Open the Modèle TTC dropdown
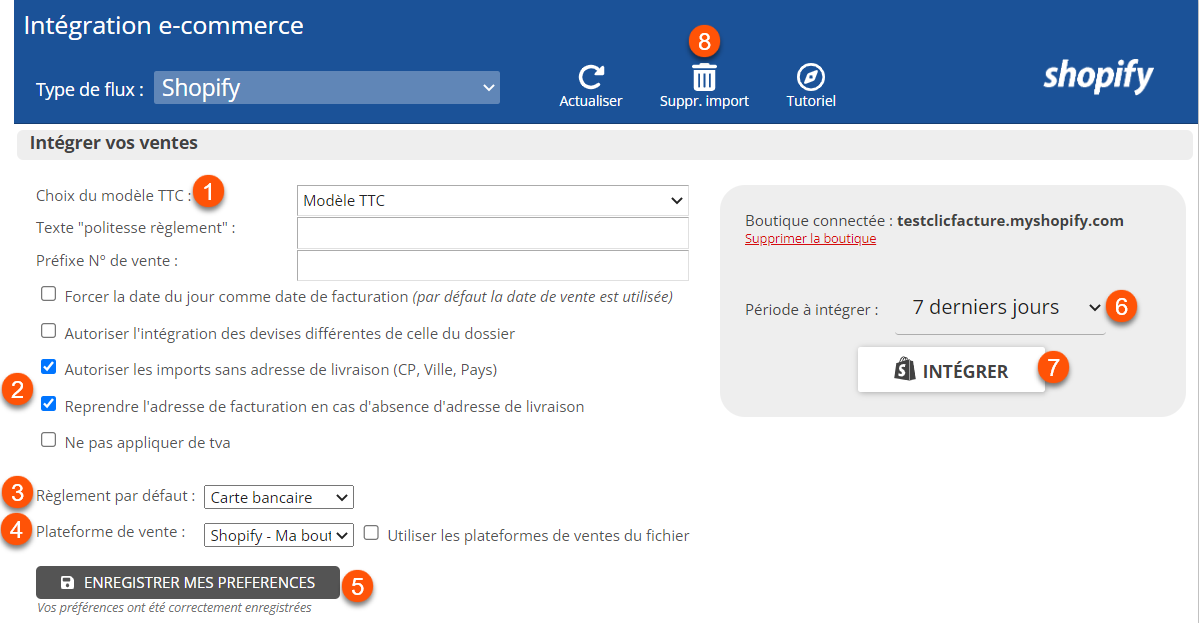Viewport: 1199px width, 623px height. [492, 200]
